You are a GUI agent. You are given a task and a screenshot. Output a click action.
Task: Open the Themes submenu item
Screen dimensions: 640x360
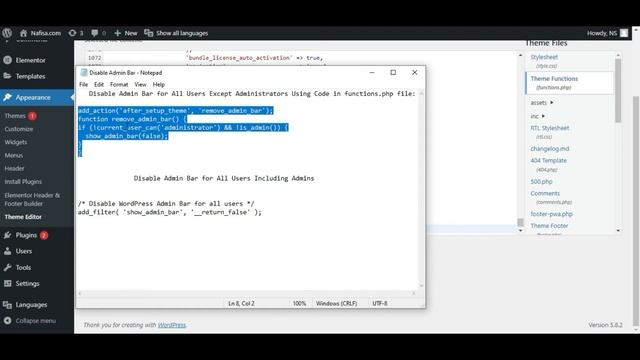click(x=15, y=116)
